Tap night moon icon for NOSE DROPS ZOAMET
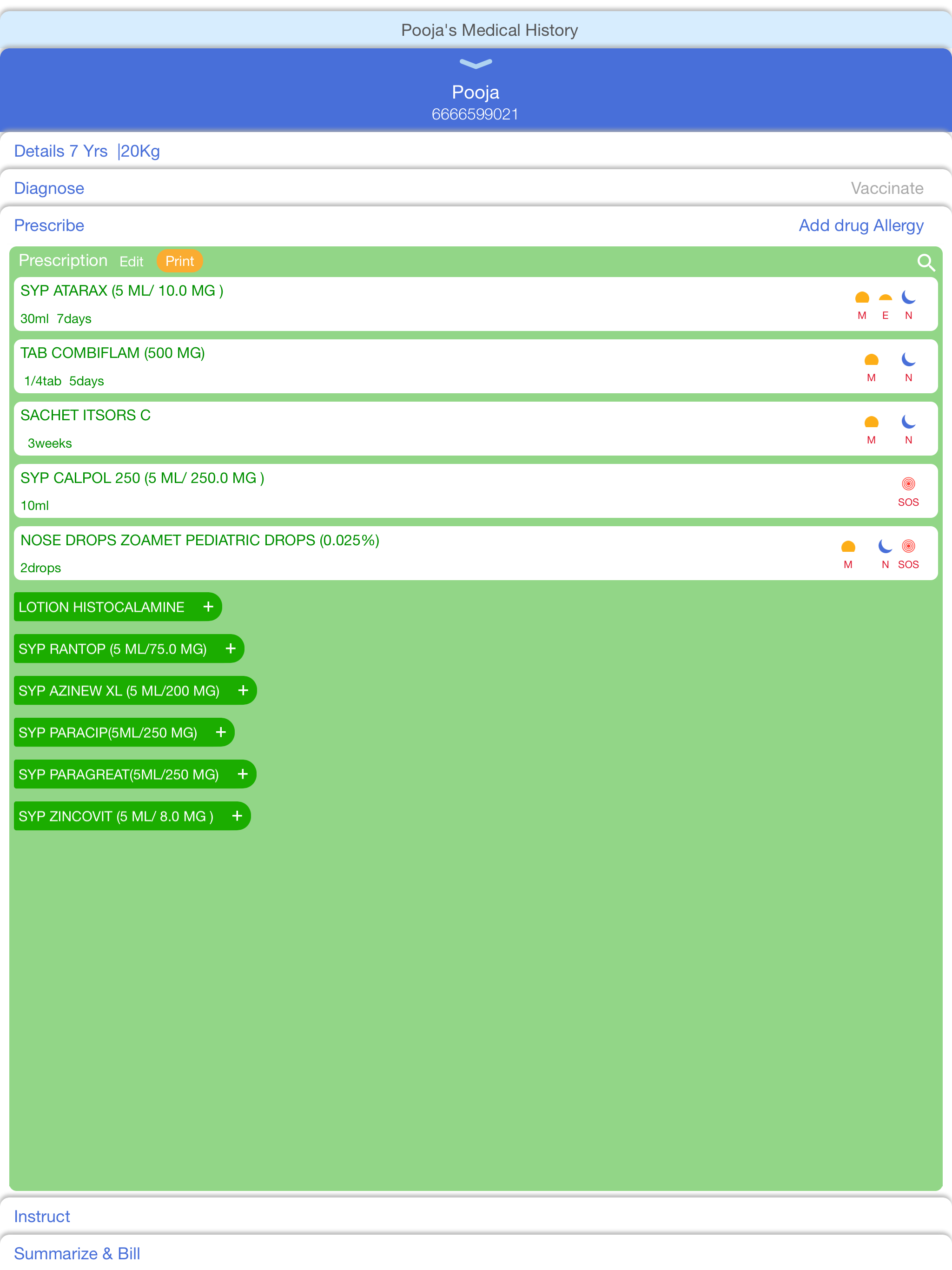 (886, 546)
